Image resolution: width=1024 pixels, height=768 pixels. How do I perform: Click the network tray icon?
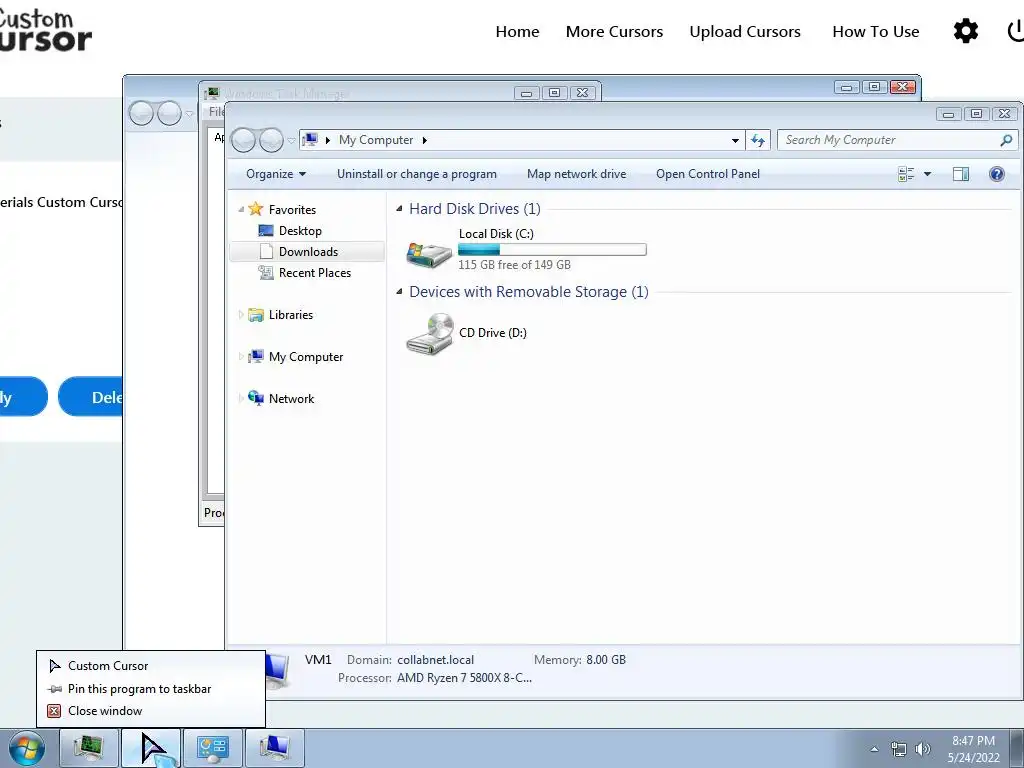tap(899, 749)
